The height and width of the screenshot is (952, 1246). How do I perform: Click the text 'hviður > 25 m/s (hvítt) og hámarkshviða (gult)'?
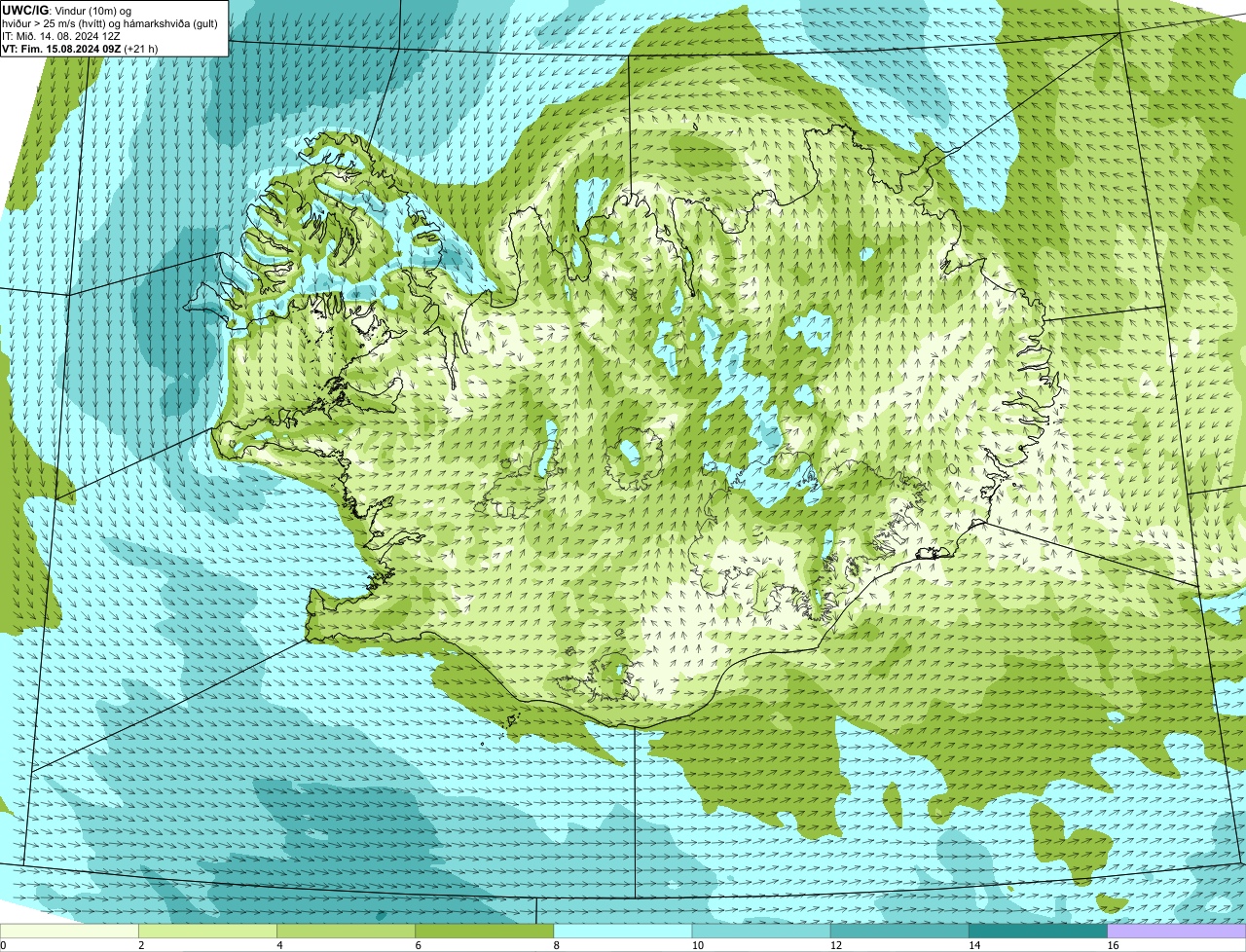pos(110,23)
